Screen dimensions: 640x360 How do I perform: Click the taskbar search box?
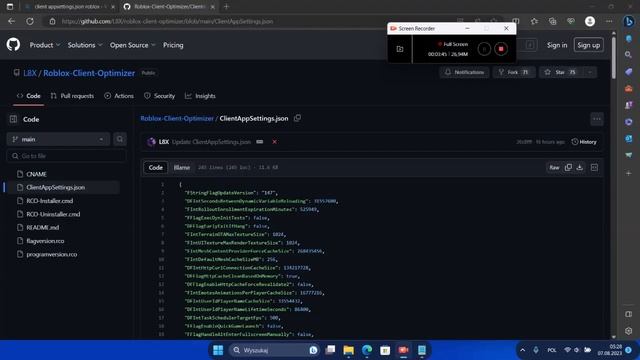[275, 350]
